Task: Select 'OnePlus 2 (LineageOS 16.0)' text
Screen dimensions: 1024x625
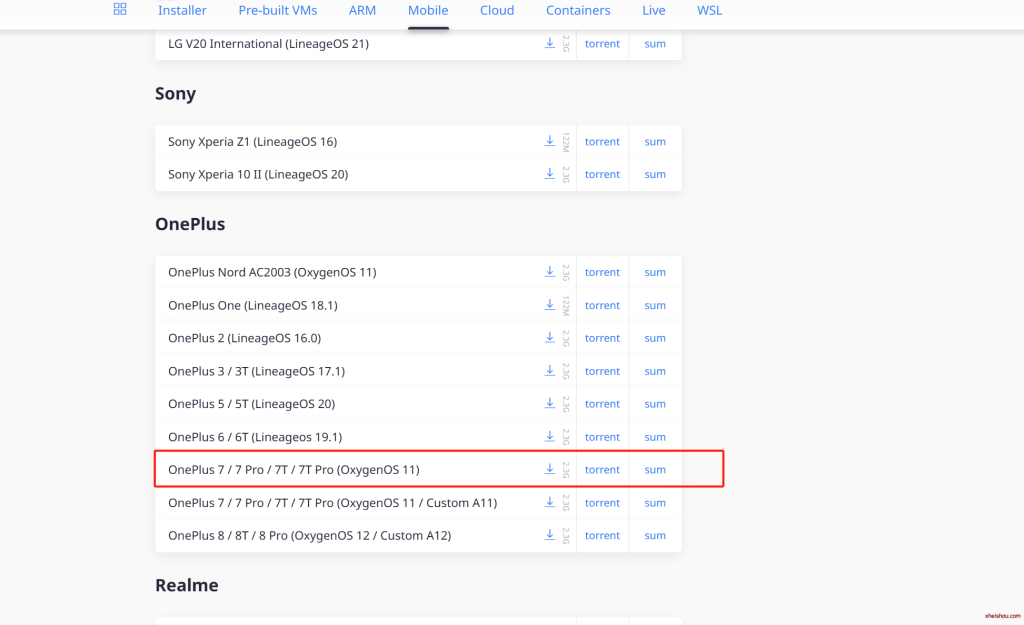Action: [245, 338]
